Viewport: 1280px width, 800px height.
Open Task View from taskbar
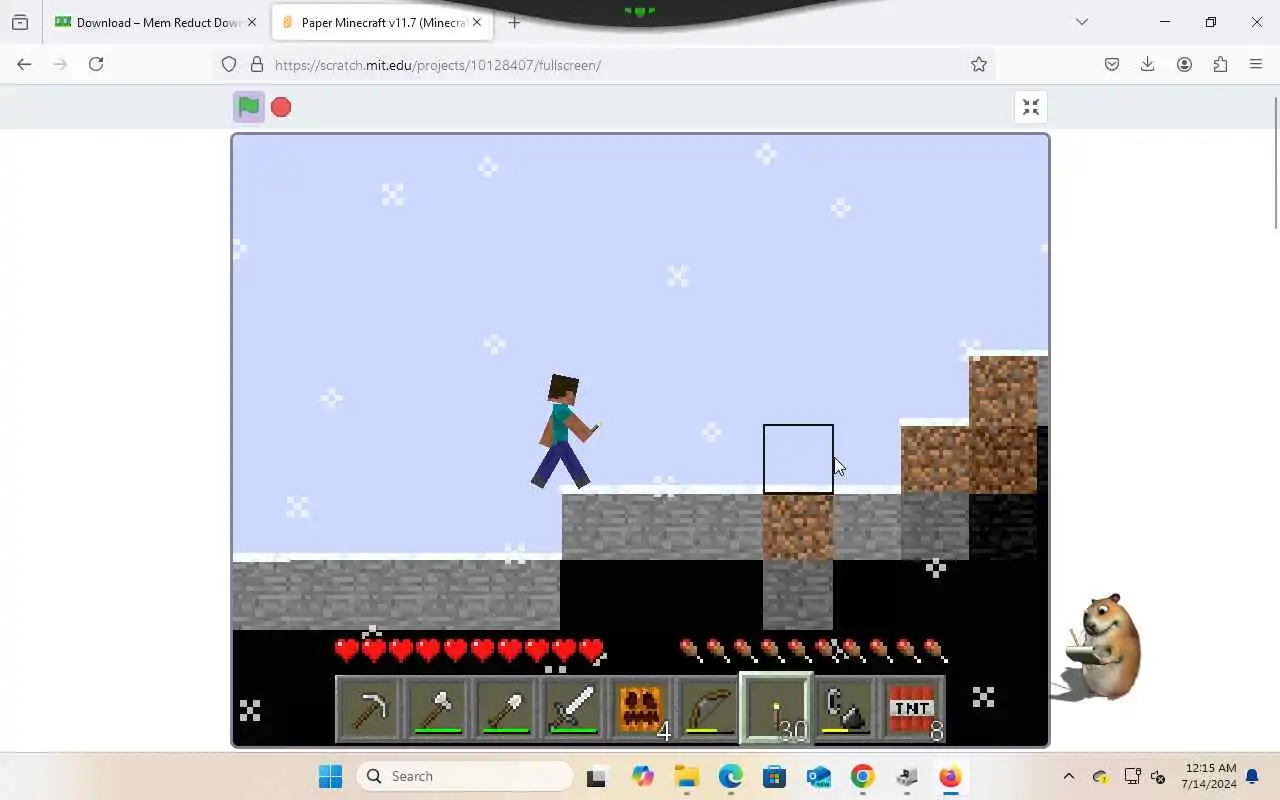click(x=597, y=776)
